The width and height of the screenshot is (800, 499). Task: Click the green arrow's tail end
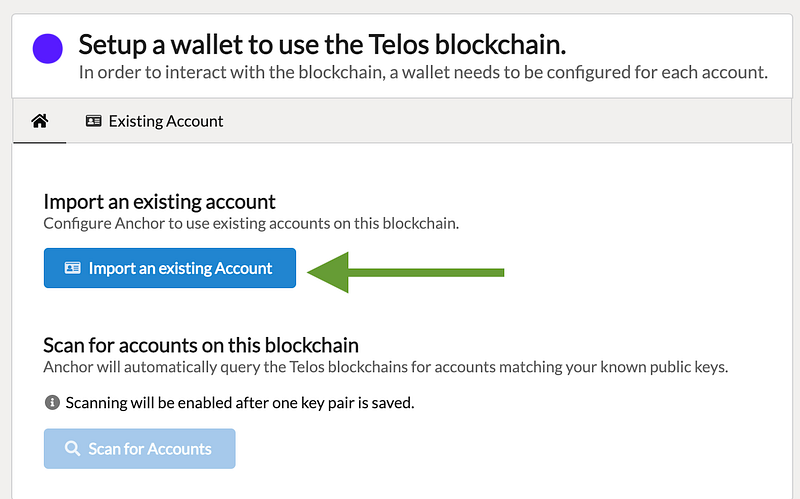click(x=498, y=271)
